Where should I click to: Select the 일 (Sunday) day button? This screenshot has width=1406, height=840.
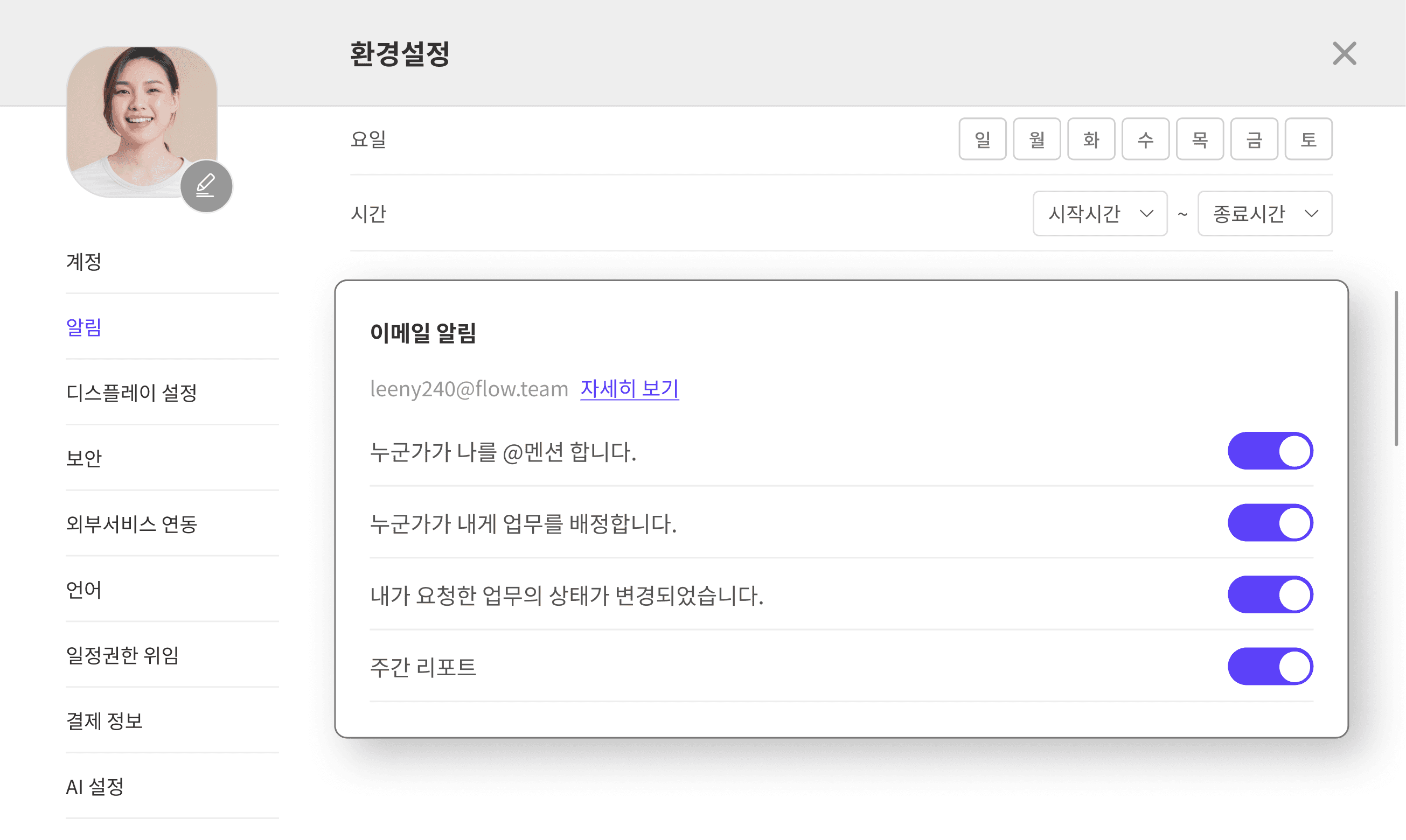click(x=982, y=139)
